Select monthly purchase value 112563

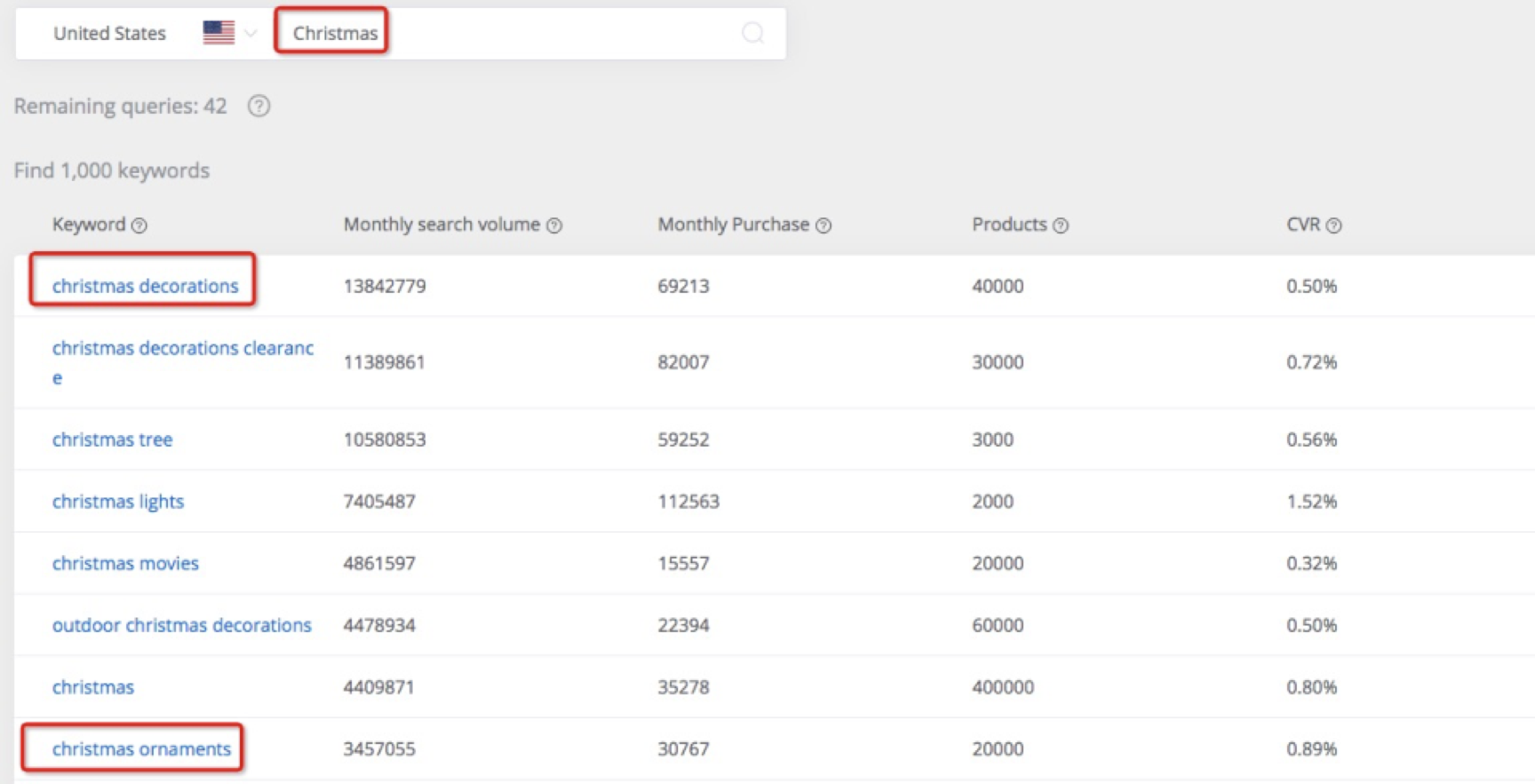(688, 502)
